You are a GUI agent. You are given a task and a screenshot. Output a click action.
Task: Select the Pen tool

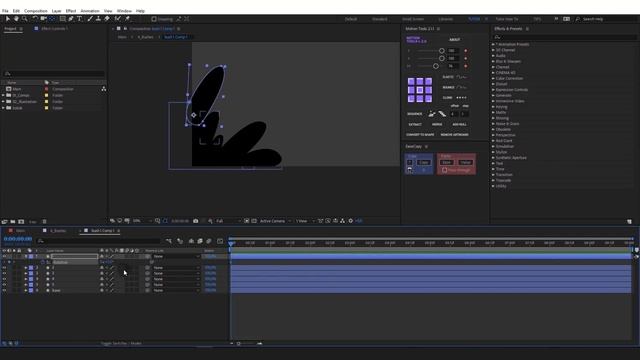[71, 19]
